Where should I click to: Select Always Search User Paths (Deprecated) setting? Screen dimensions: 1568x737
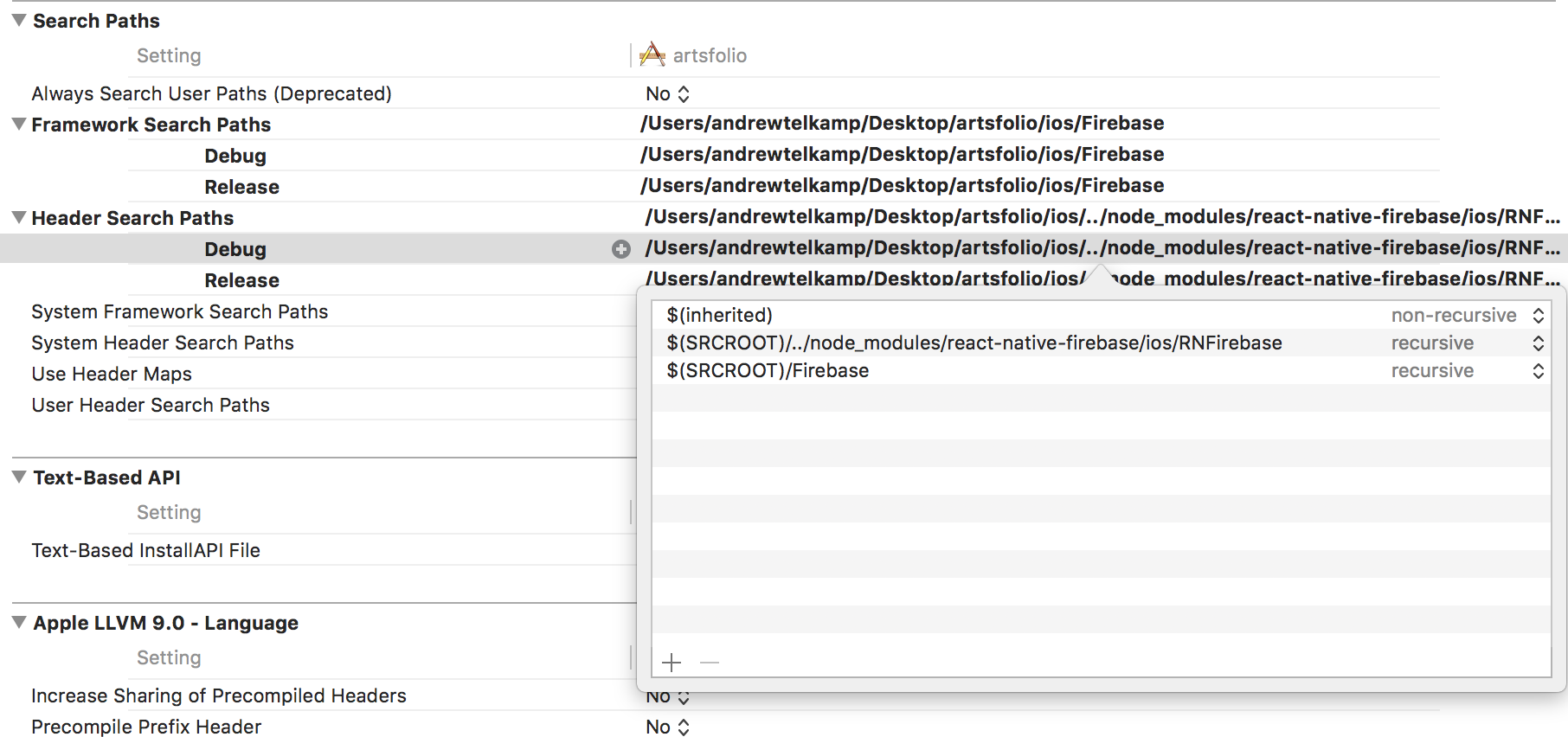click(212, 93)
